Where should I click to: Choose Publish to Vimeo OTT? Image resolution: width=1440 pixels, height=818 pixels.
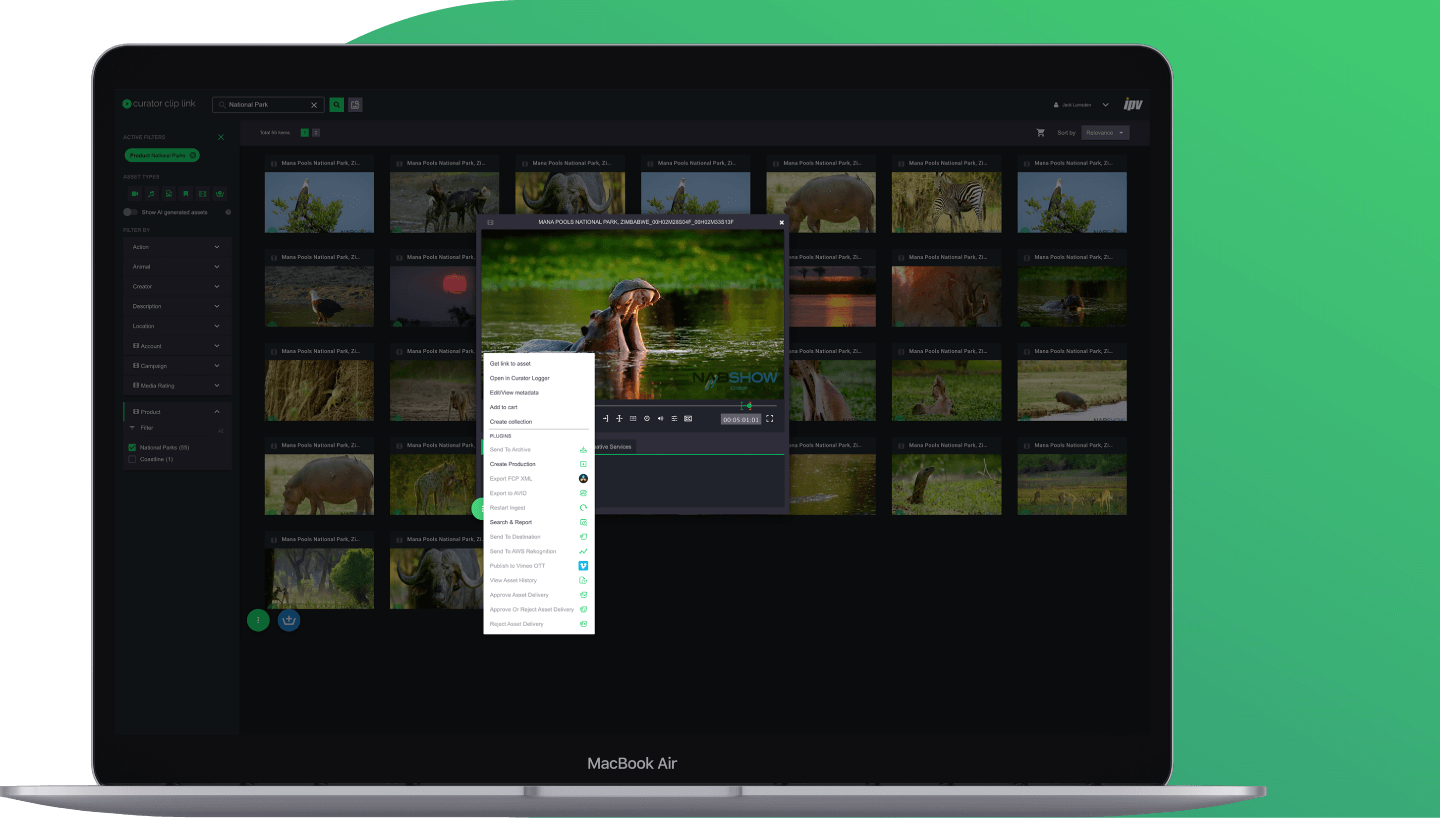pos(539,566)
